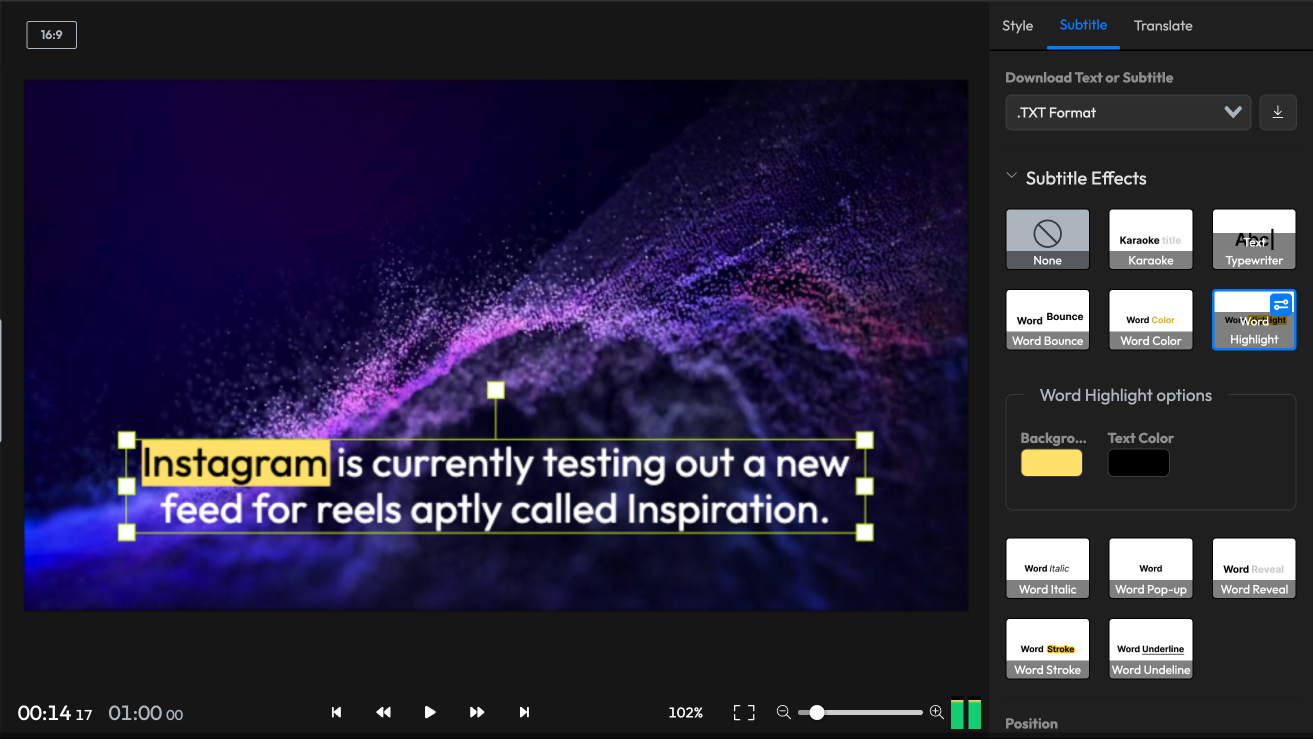Skip to the start of the video
The image size is (1313, 739).
[x=336, y=712]
